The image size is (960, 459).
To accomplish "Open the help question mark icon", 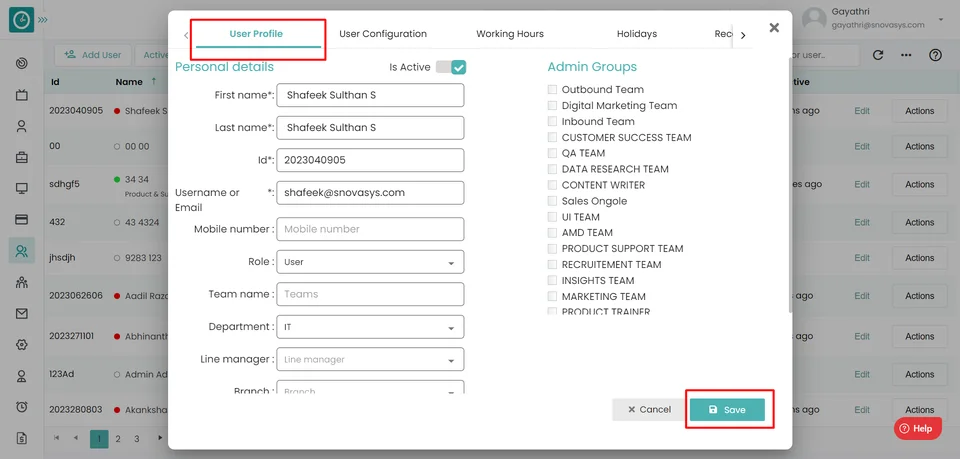I will tap(935, 55).
